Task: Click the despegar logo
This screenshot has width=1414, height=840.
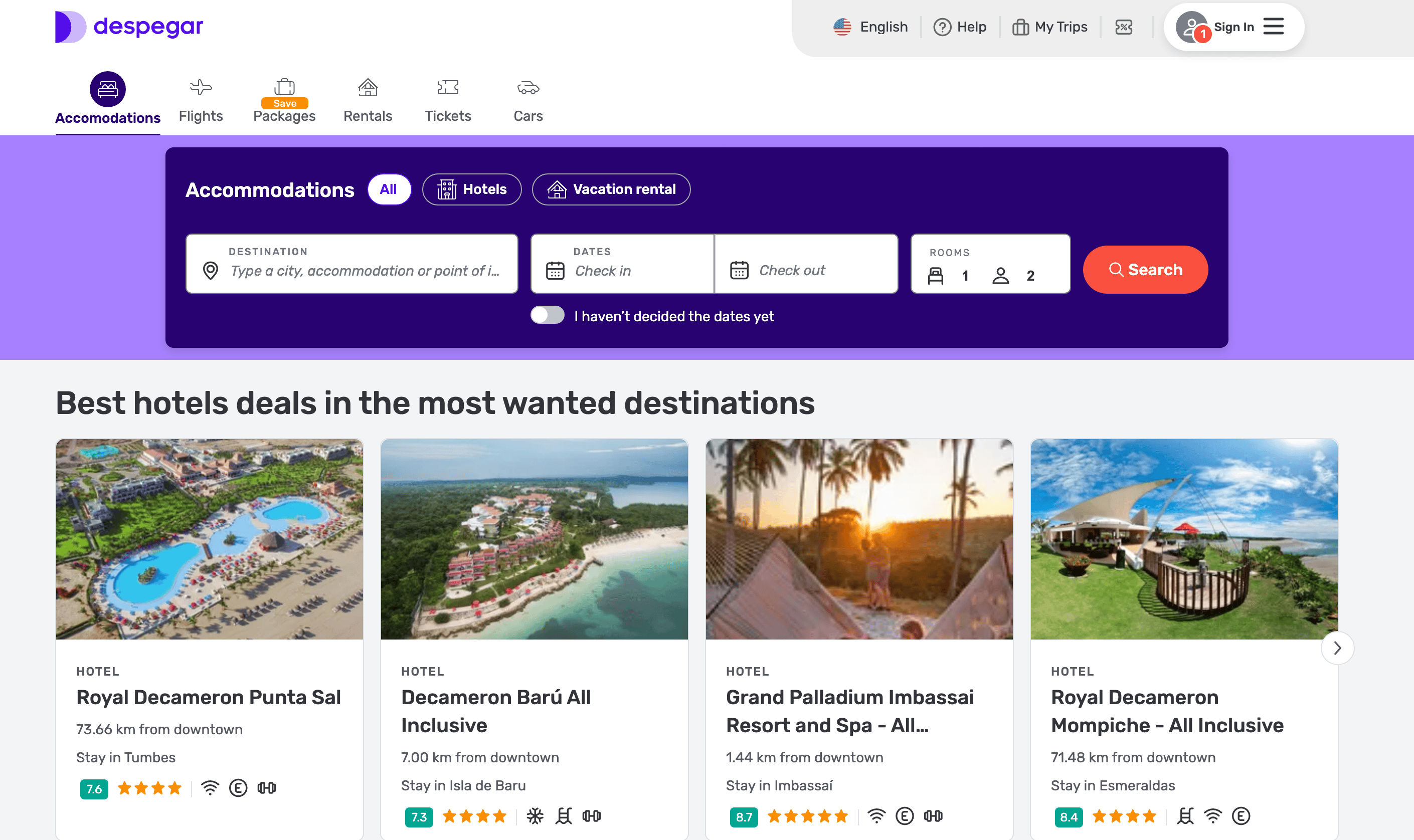Action: (129, 27)
